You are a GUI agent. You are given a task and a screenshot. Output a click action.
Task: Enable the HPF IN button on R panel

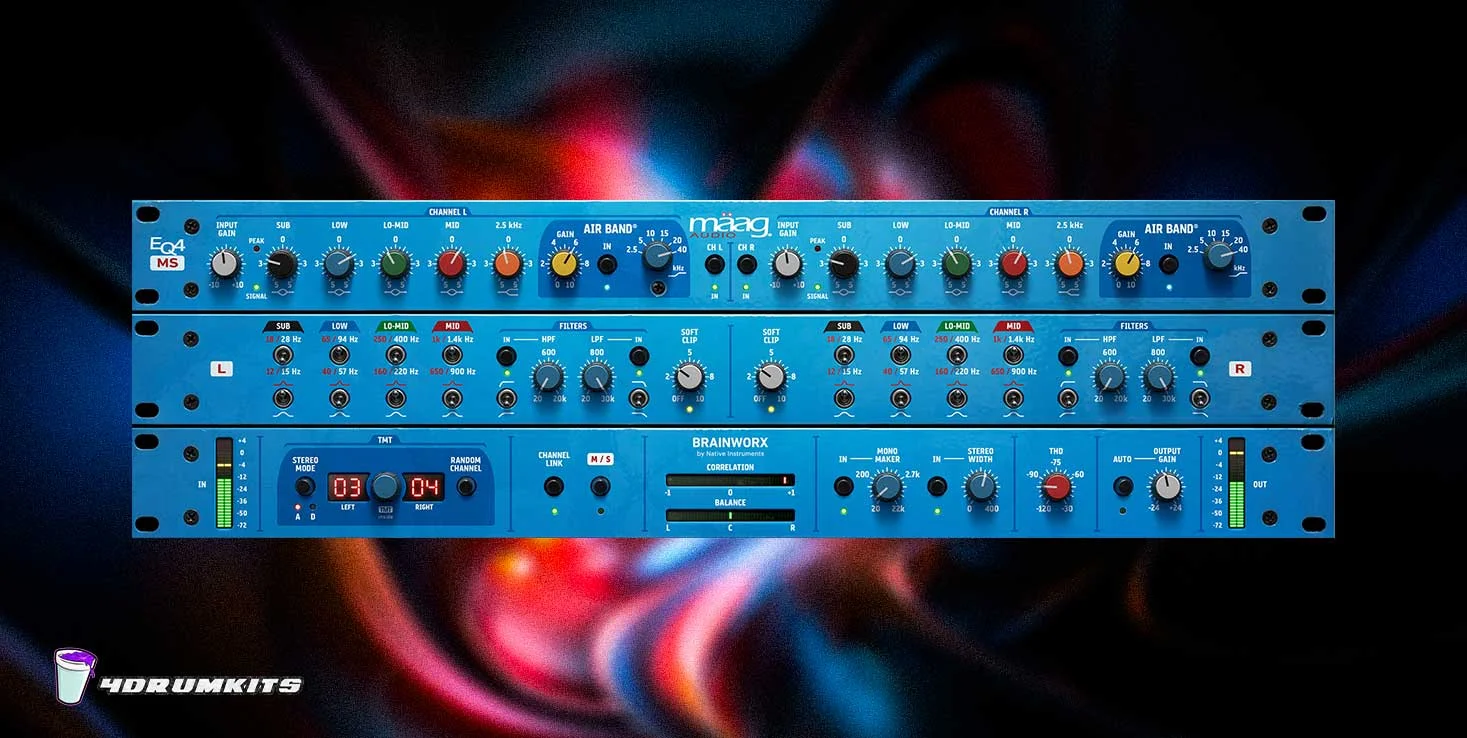point(1068,356)
